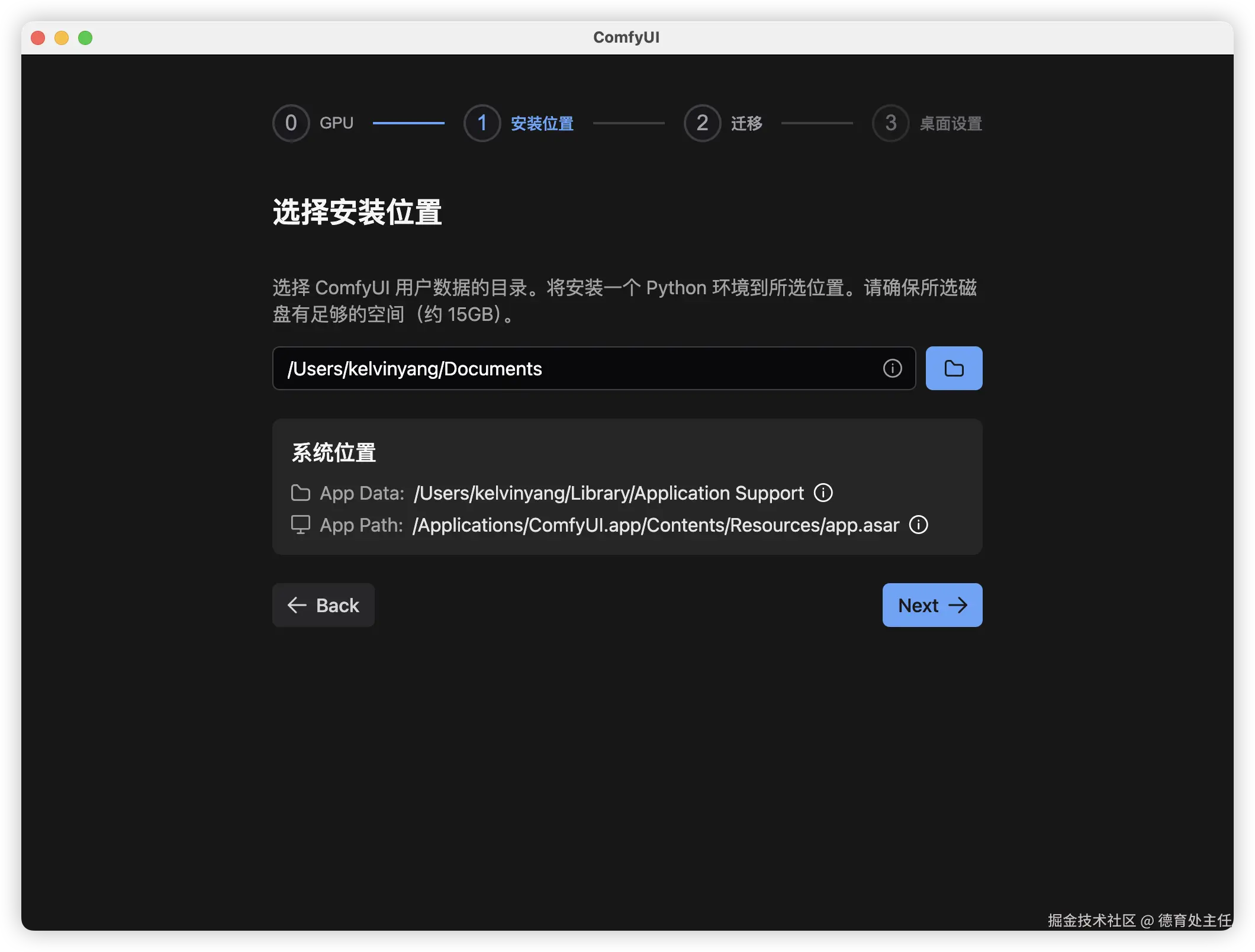Select the 迁移 step label
The image size is (1255, 952).
tap(746, 123)
